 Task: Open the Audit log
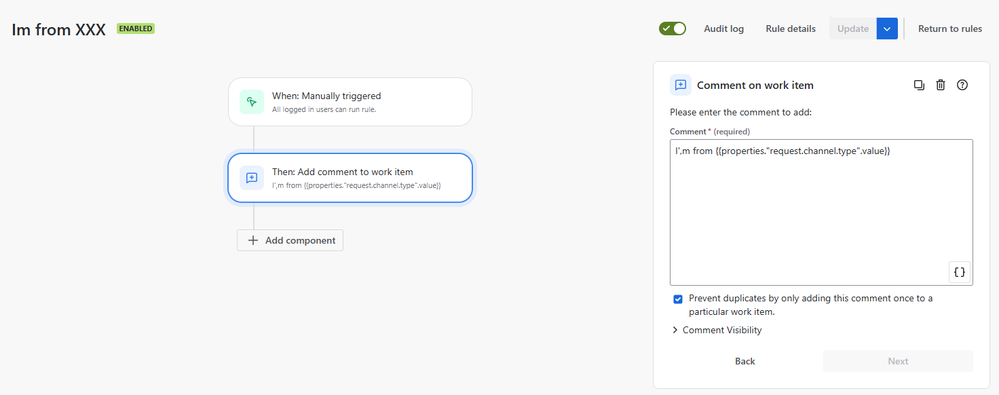[x=724, y=29]
